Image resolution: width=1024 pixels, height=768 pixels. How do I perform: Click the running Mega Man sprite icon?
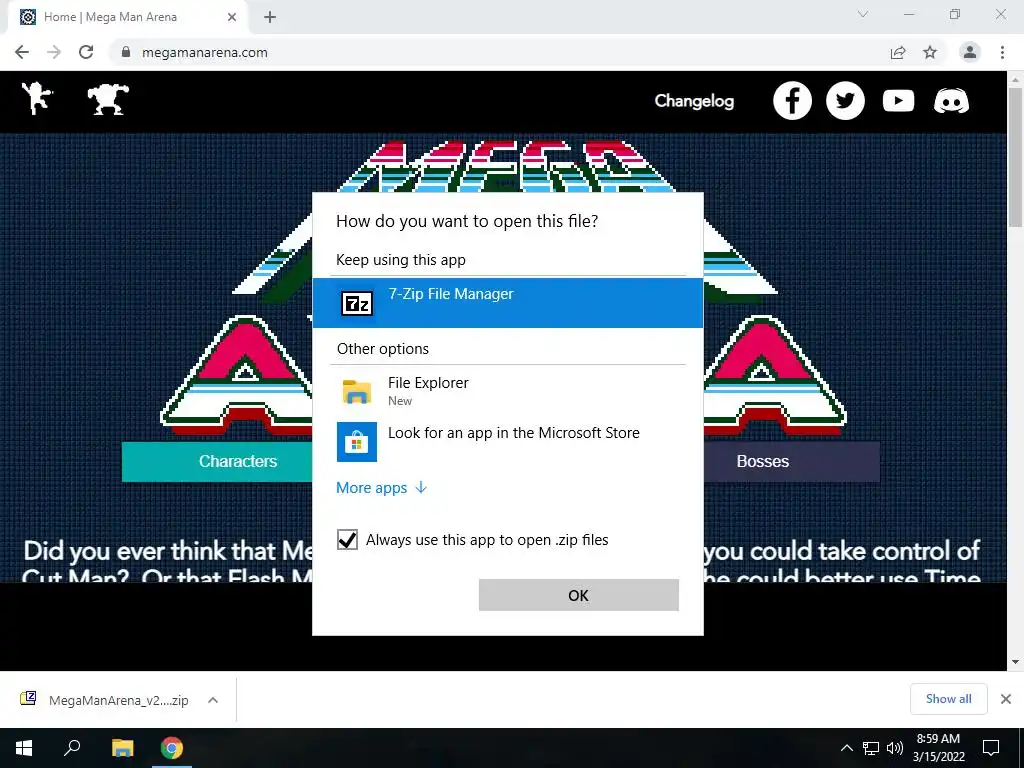pyautogui.click(x=37, y=99)
